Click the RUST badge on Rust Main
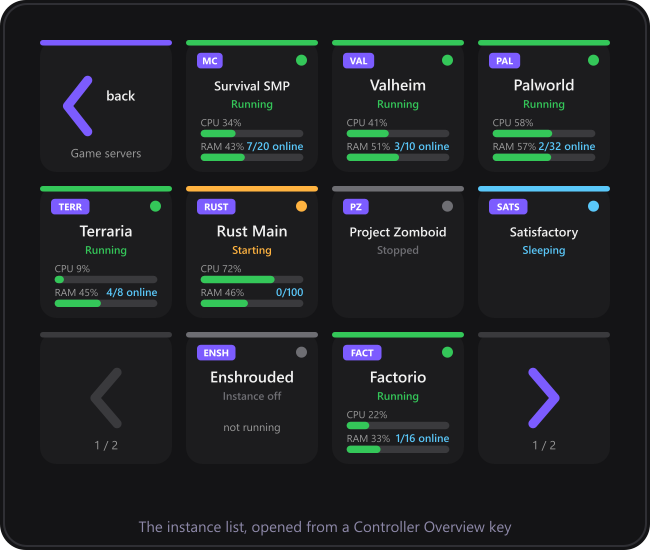The image size is (650, 550). coord(216,207)
